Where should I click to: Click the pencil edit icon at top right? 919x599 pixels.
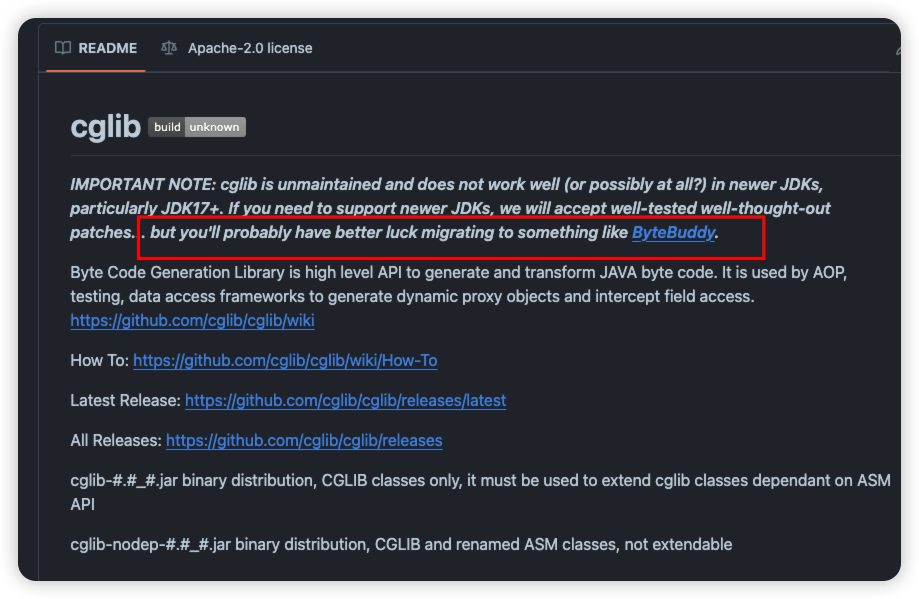[897, 48]
